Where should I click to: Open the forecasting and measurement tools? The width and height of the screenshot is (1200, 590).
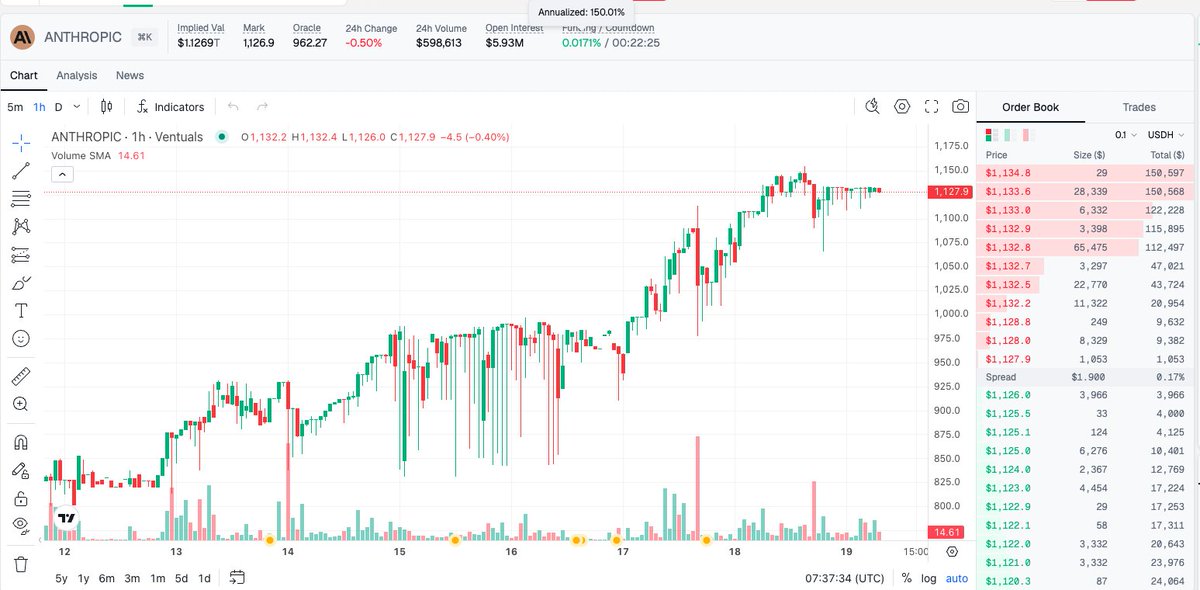tap(21, 255)
